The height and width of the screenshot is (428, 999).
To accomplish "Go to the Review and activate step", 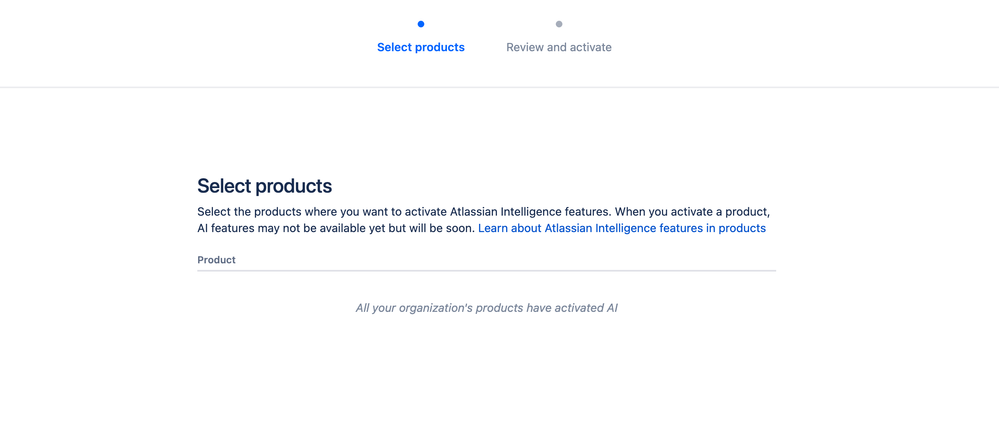I will [559, 47].
